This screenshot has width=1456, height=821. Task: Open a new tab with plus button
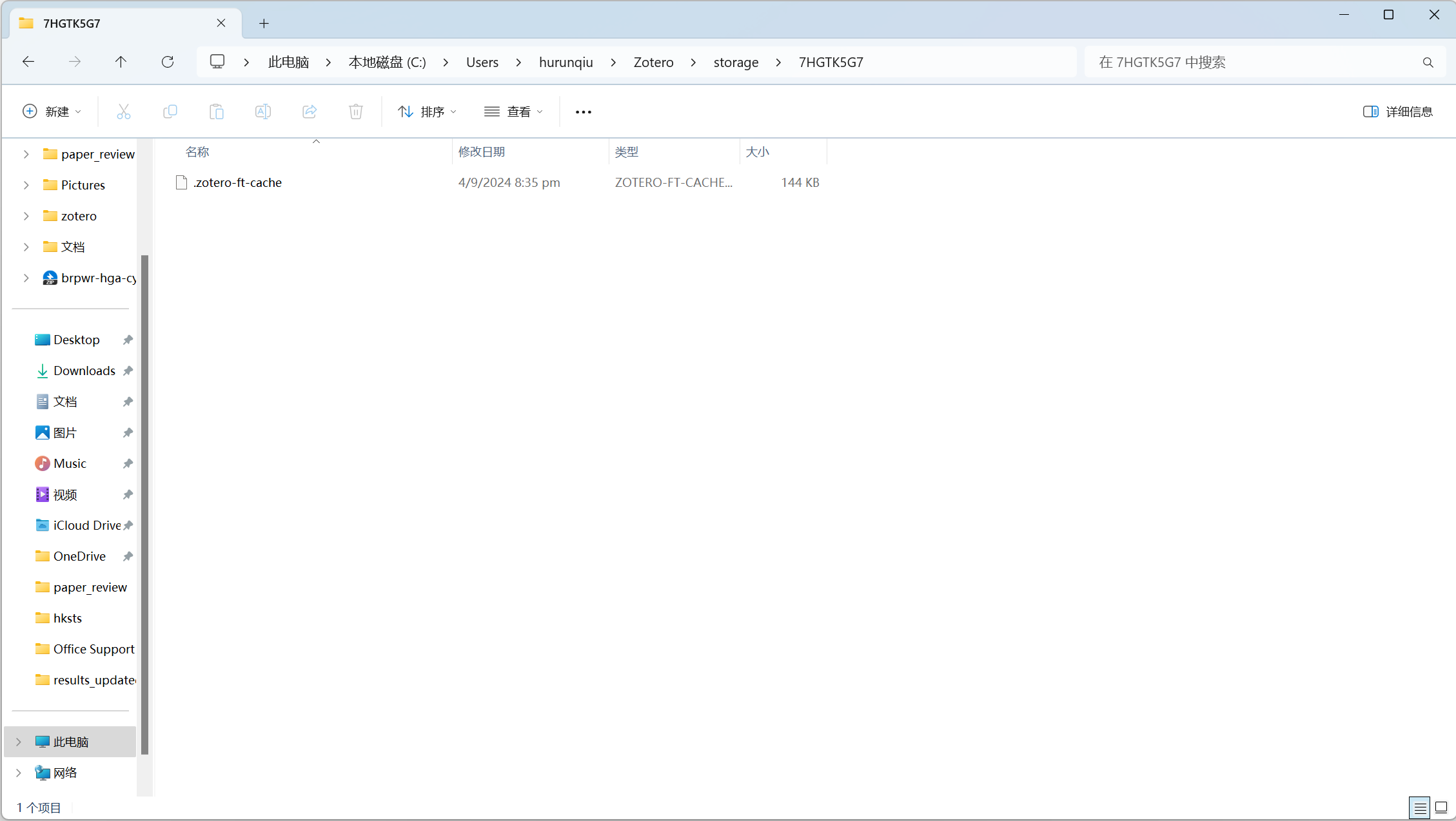[264, 24]
